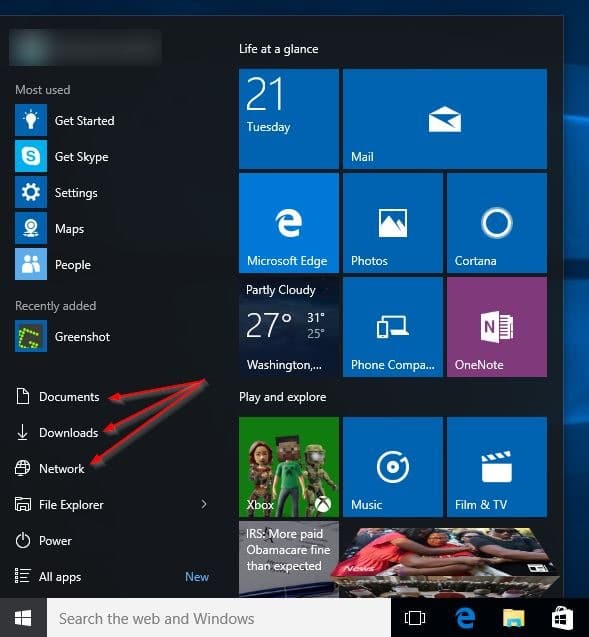The width and height of the screenshot is (589, 637).
Task: Open the Get Started app icon
Action: (31, 121)
